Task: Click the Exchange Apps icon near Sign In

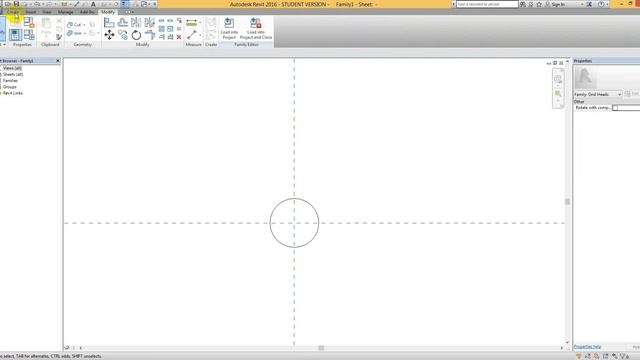Action: point(589,4)
